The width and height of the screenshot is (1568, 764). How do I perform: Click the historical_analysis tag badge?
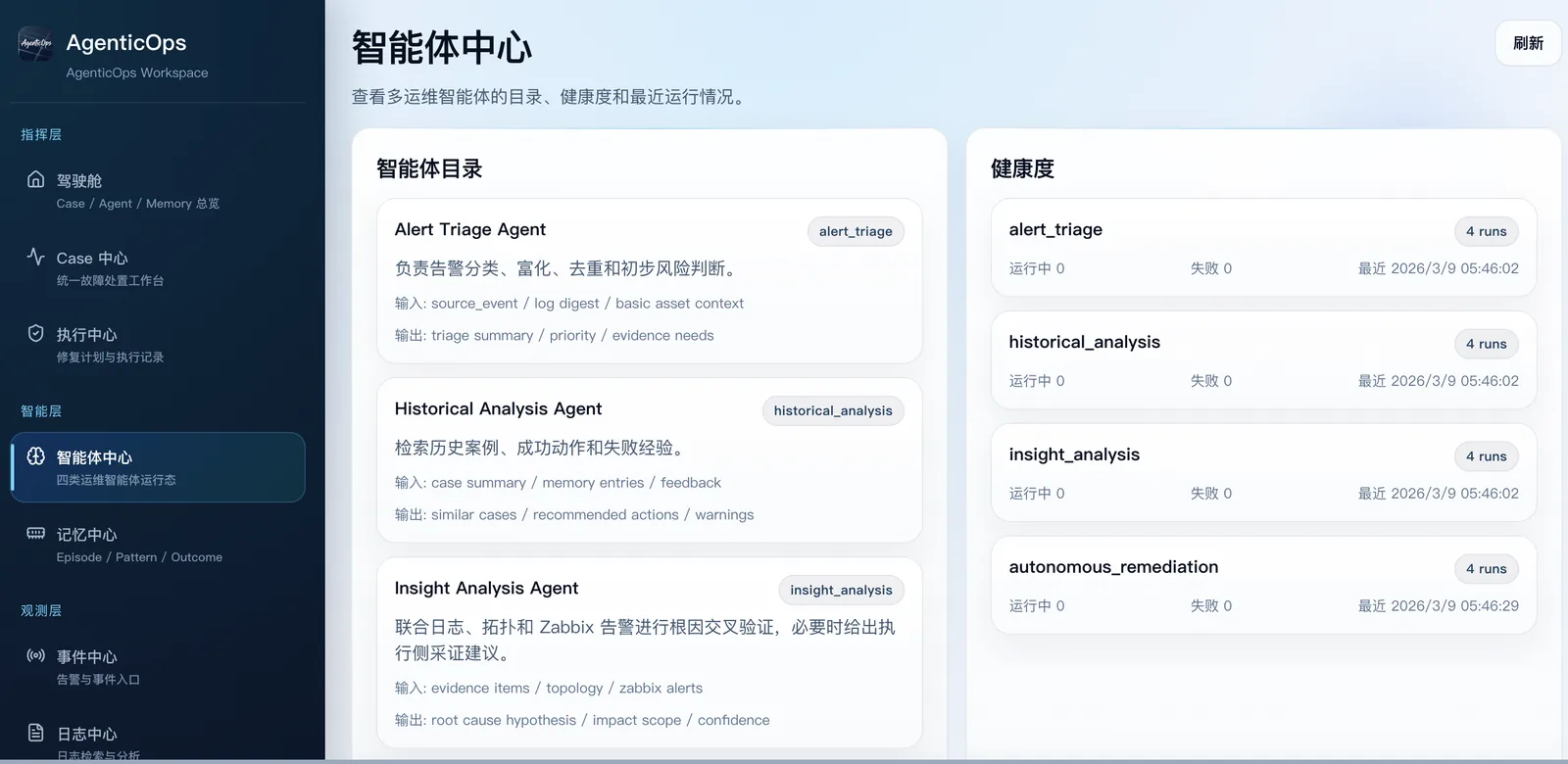click(833, 410)
